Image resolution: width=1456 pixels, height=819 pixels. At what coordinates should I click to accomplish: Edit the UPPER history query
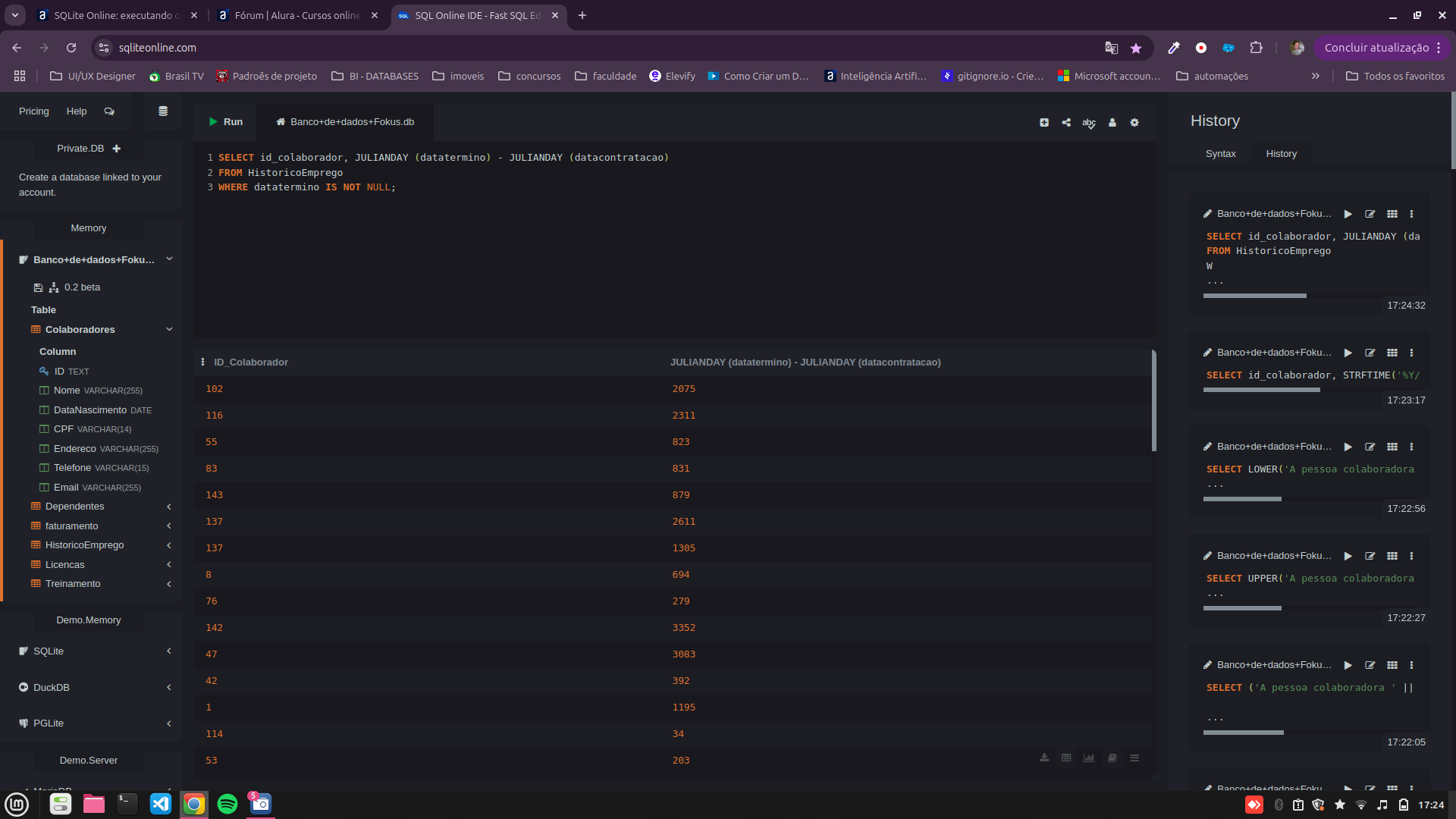coord(1370,557)
